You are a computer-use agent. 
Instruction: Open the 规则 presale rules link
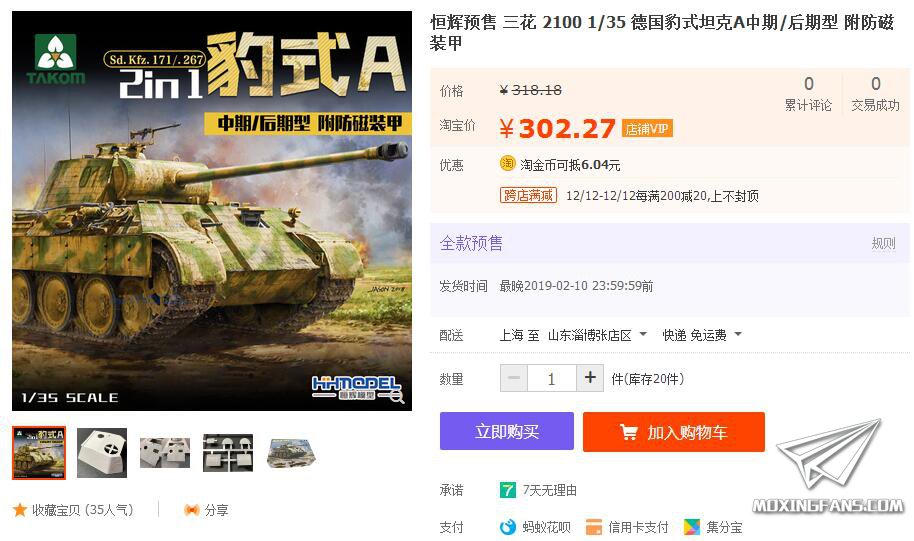[x=883, y=243]
